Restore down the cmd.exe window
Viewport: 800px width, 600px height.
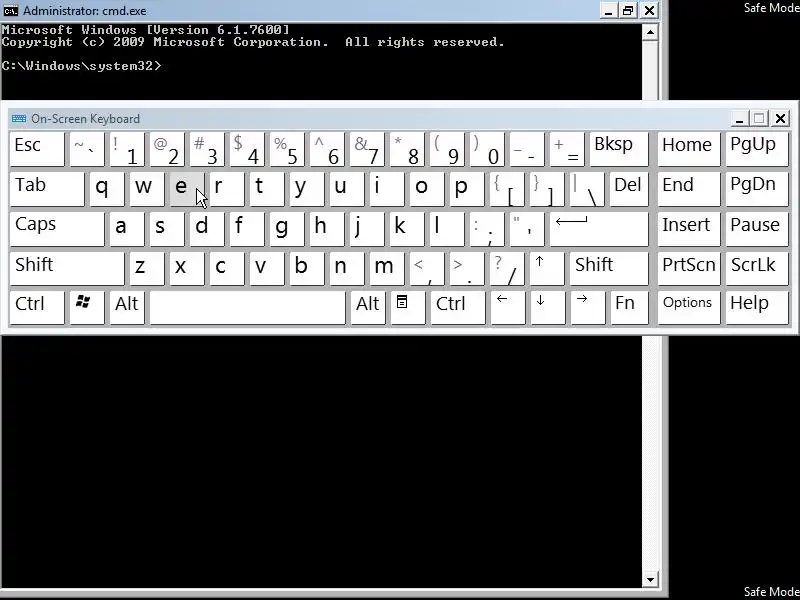(x=628, y=10)
